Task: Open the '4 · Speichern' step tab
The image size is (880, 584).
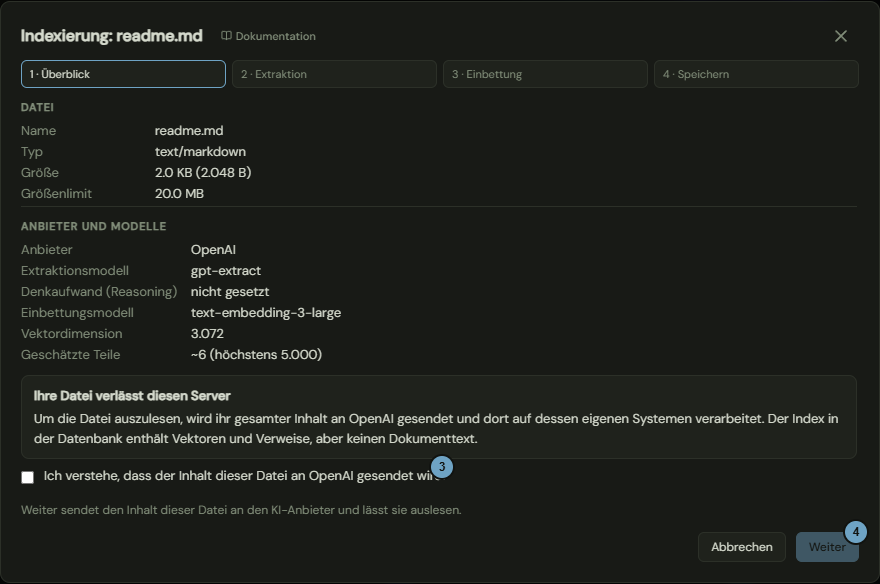Action: click(757, 74)
